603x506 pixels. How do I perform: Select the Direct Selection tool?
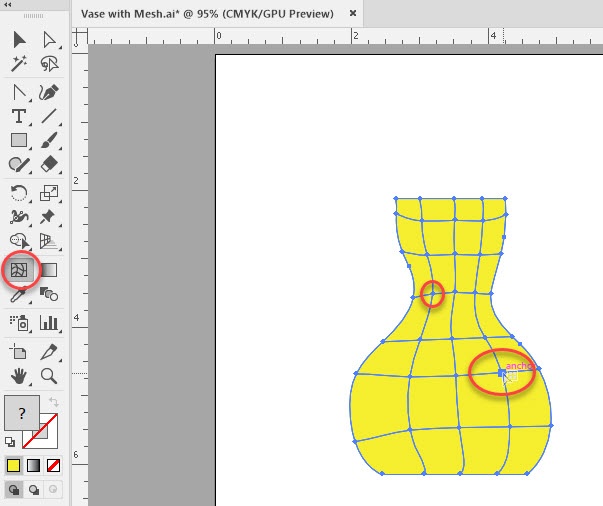point(48,40)
